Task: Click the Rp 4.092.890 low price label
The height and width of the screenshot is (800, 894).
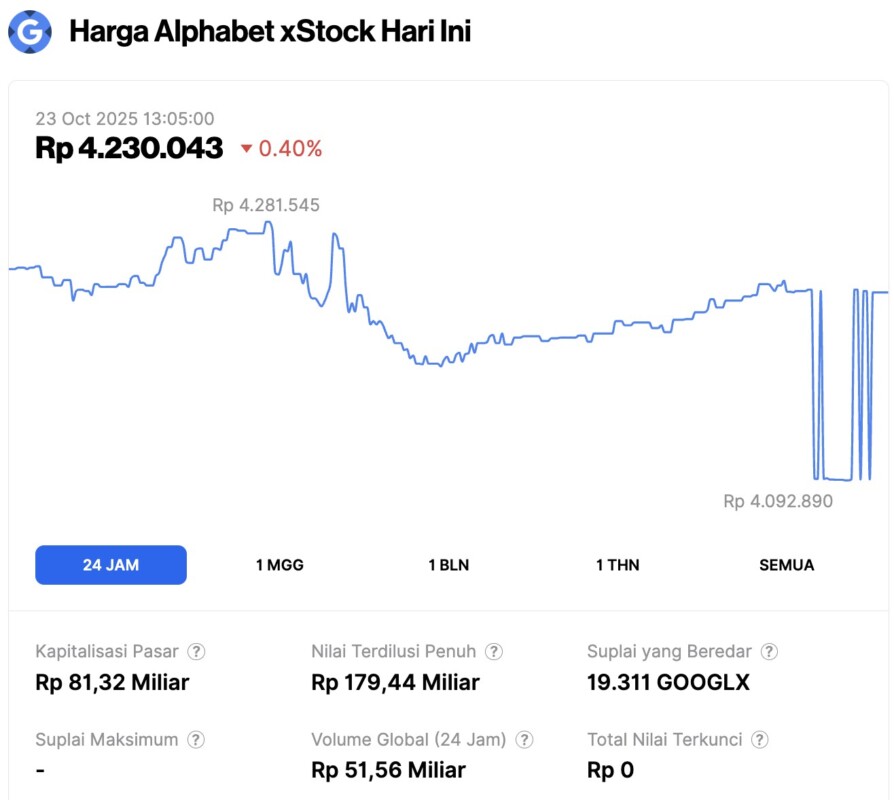Action: [778, 501]
